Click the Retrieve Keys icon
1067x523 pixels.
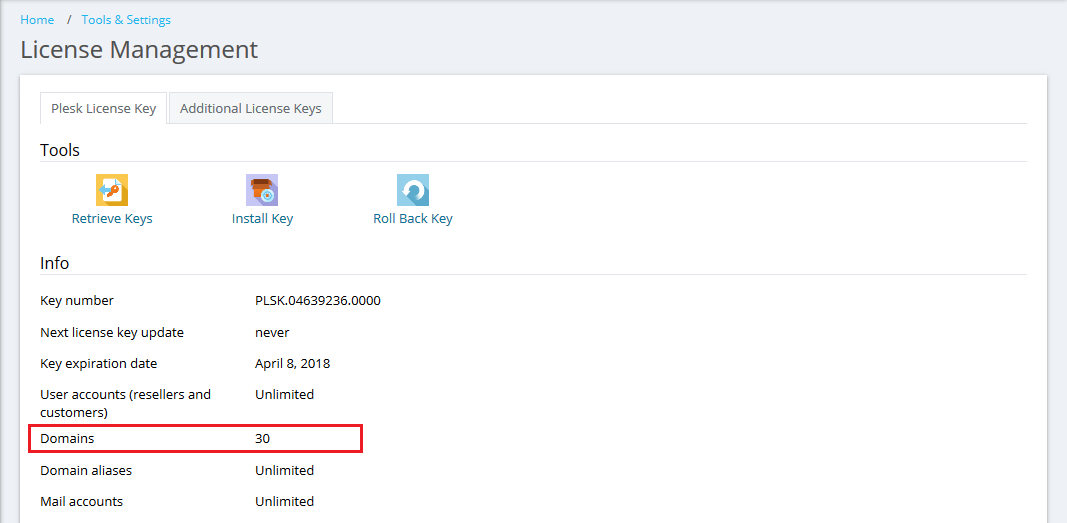(x=112, y=190)
